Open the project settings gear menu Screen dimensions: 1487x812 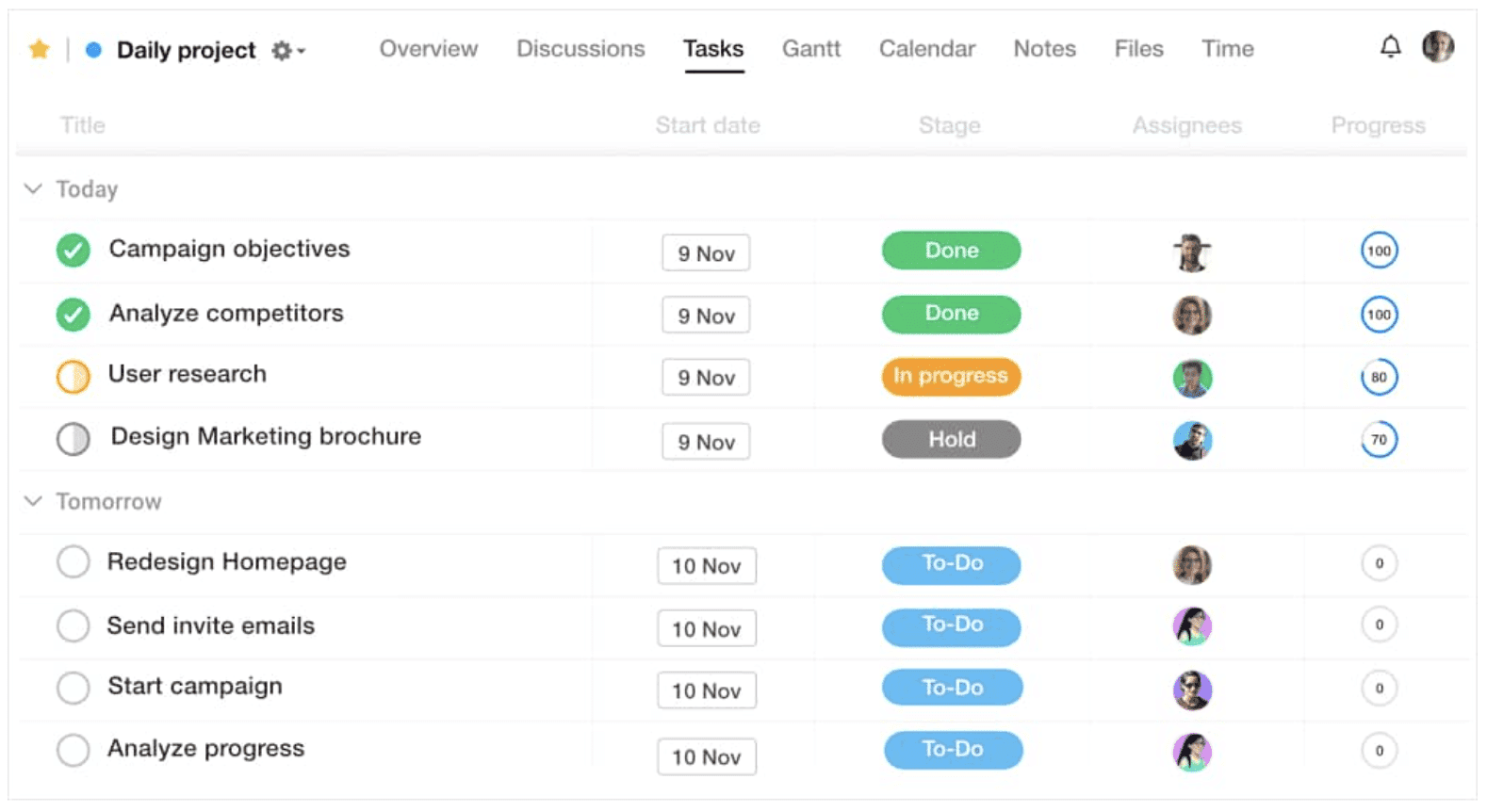pyautogui.click(x=286, y=51)
